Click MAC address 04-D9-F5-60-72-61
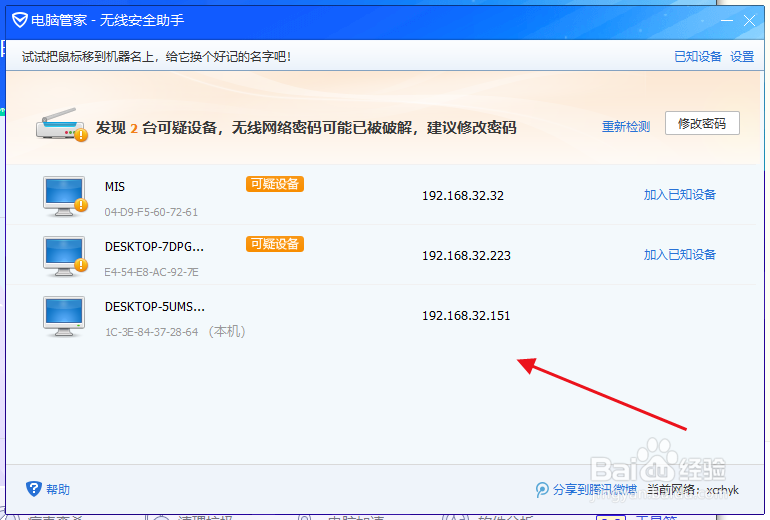770x520 pixels. click(x=151, y=212)
